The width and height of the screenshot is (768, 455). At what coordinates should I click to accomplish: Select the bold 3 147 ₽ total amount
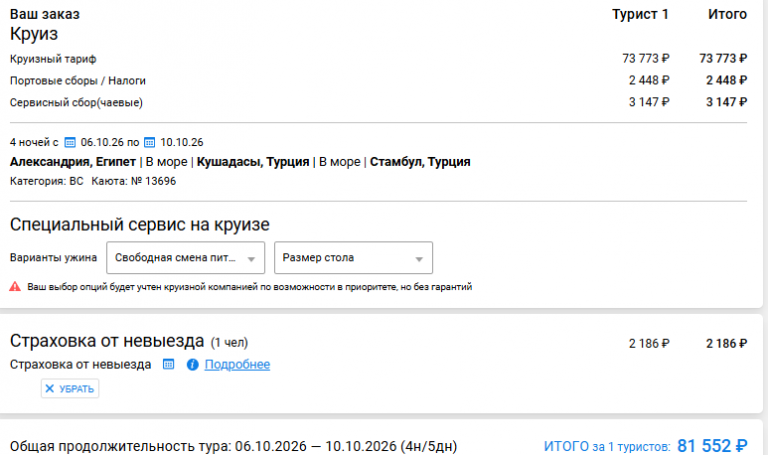coord(726,102)
